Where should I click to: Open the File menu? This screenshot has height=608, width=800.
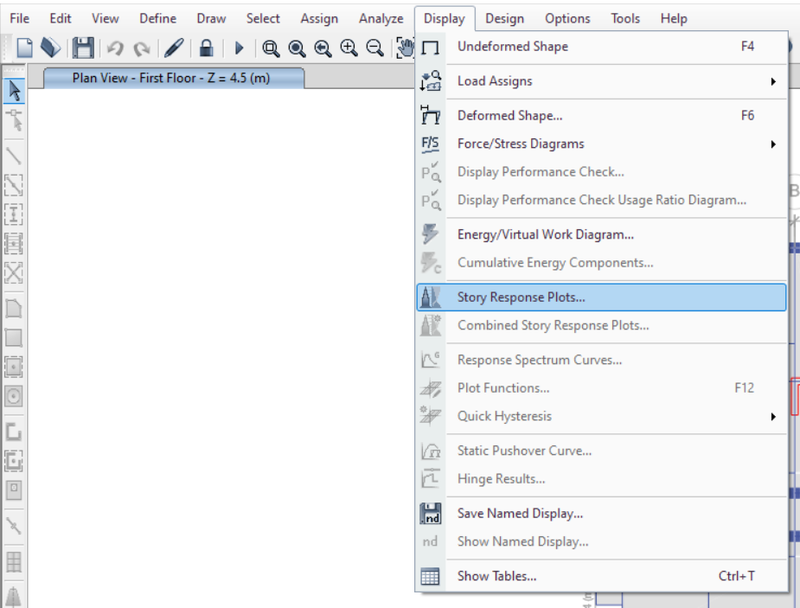19,18
